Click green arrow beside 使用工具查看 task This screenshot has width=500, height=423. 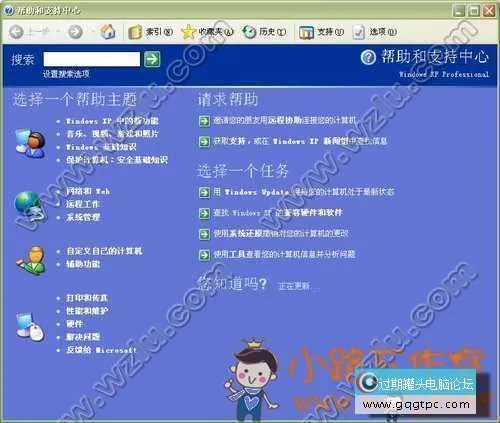coord(204,255)
